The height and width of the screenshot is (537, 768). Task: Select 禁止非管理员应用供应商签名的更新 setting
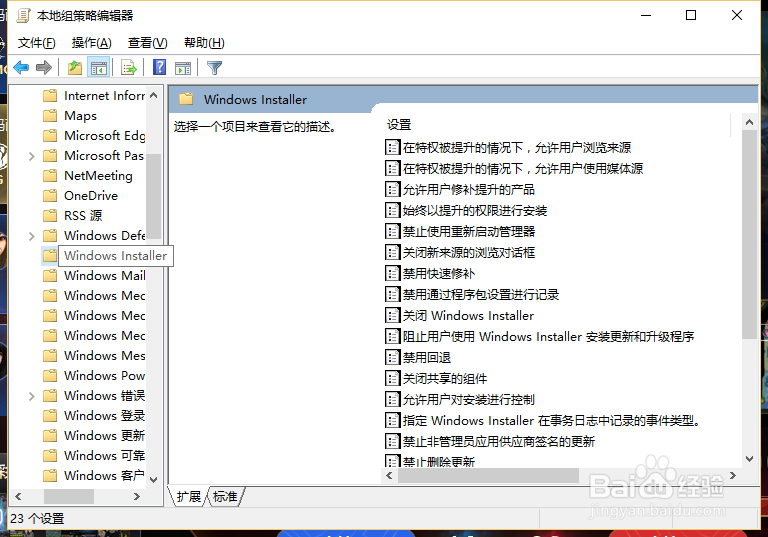490,442
